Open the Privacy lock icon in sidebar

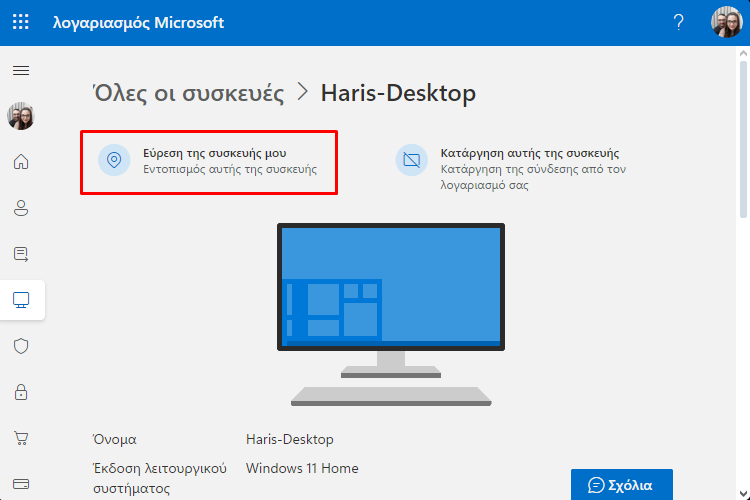click(21, 392)
